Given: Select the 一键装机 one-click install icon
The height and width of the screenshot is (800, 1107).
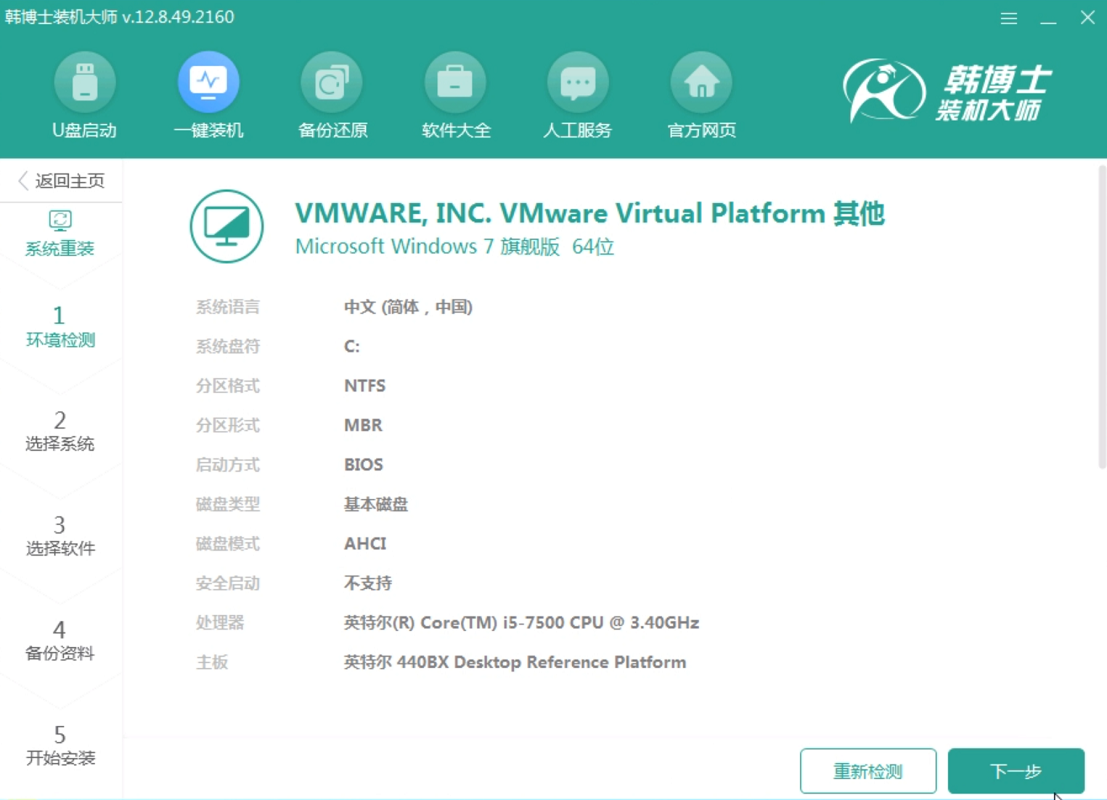Looking at the screenshot, I should (x=208, y=82).
